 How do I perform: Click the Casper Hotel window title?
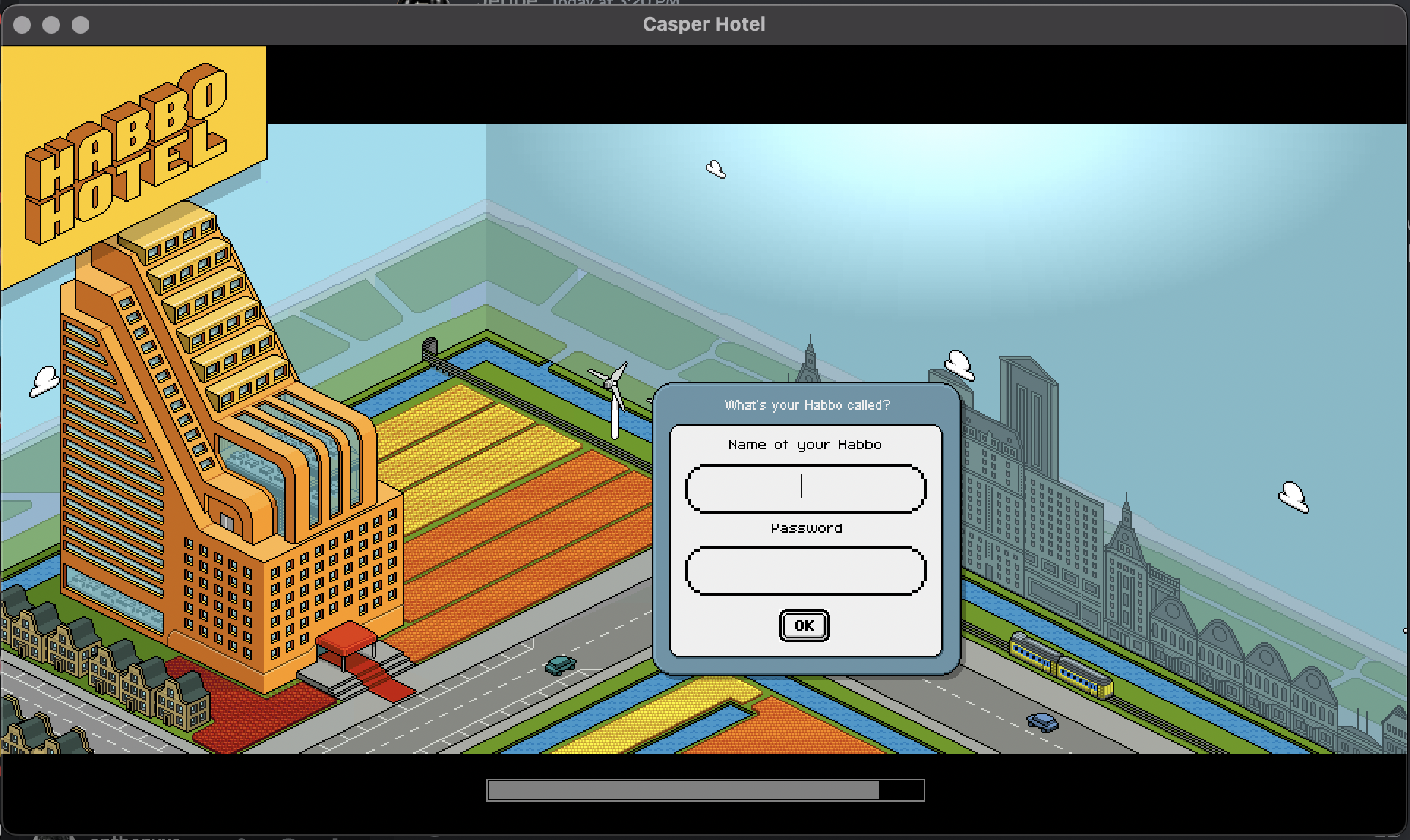(x=704, y=24)
